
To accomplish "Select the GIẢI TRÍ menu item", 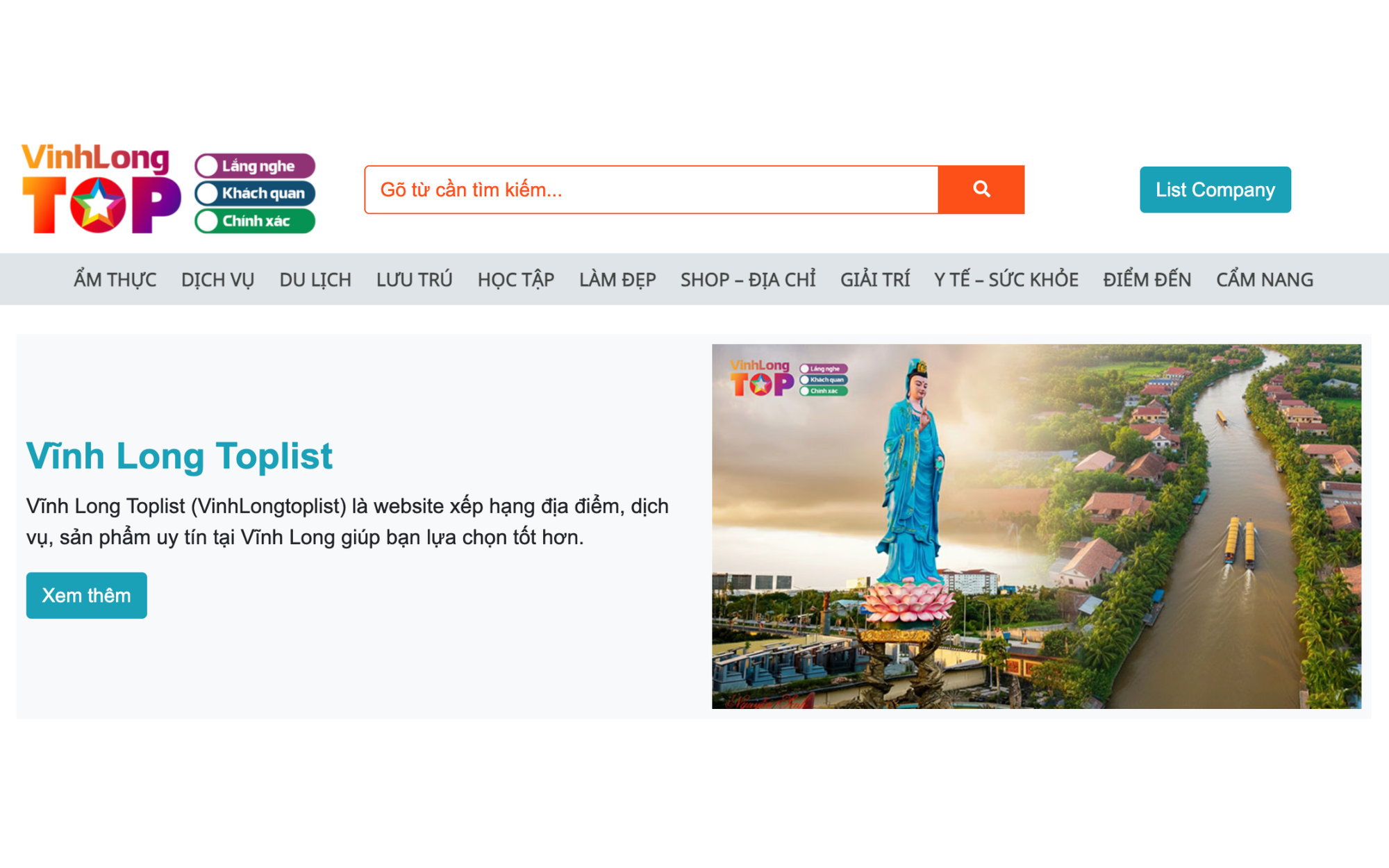I will [x=874, y=279].
